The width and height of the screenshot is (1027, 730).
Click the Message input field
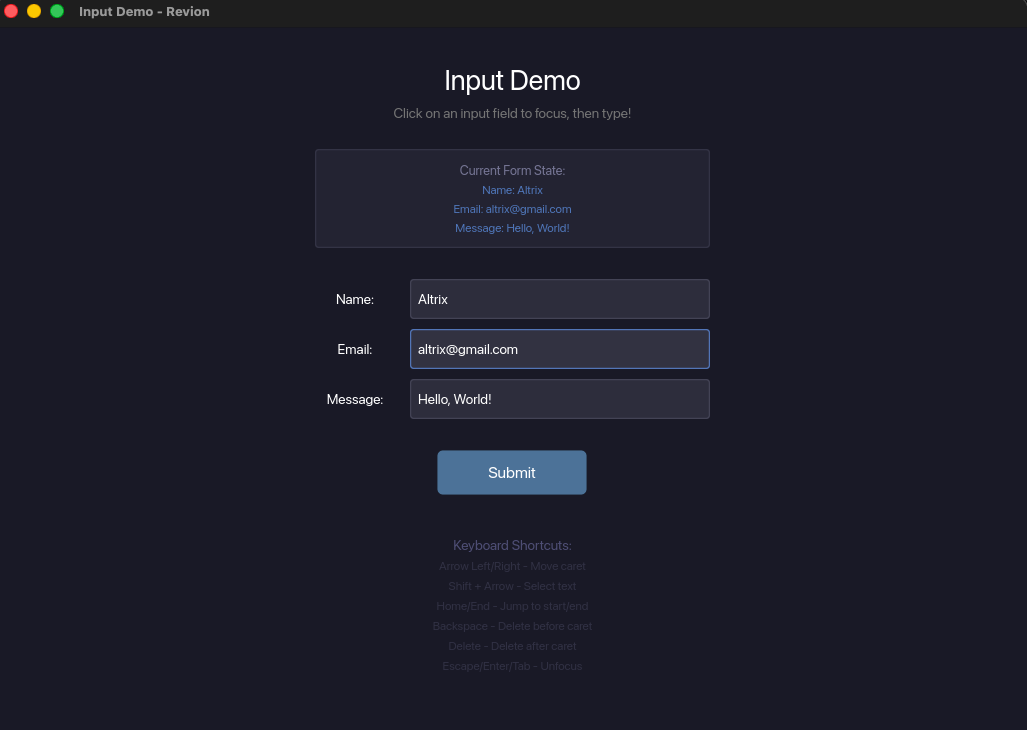[x=559, y=399]
